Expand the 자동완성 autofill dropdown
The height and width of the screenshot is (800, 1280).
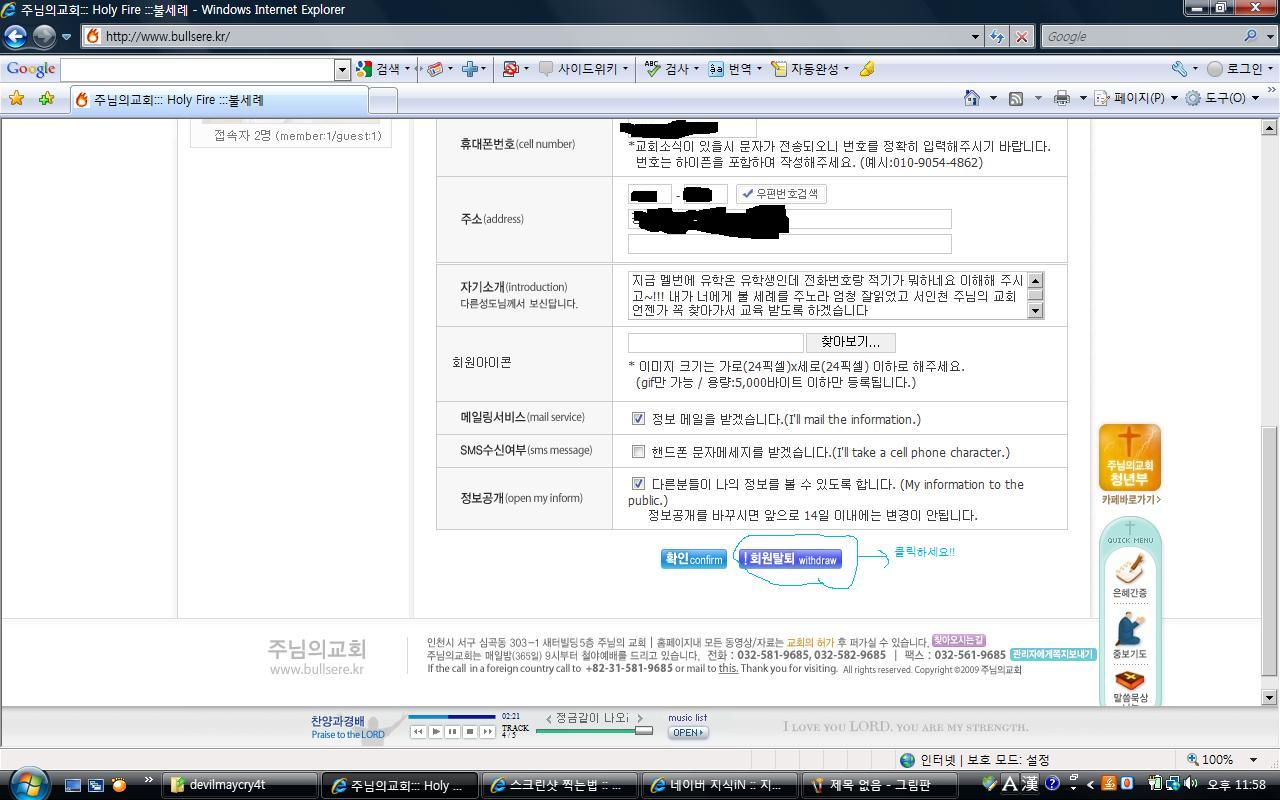pyautogui.click(x=846, y=69)
